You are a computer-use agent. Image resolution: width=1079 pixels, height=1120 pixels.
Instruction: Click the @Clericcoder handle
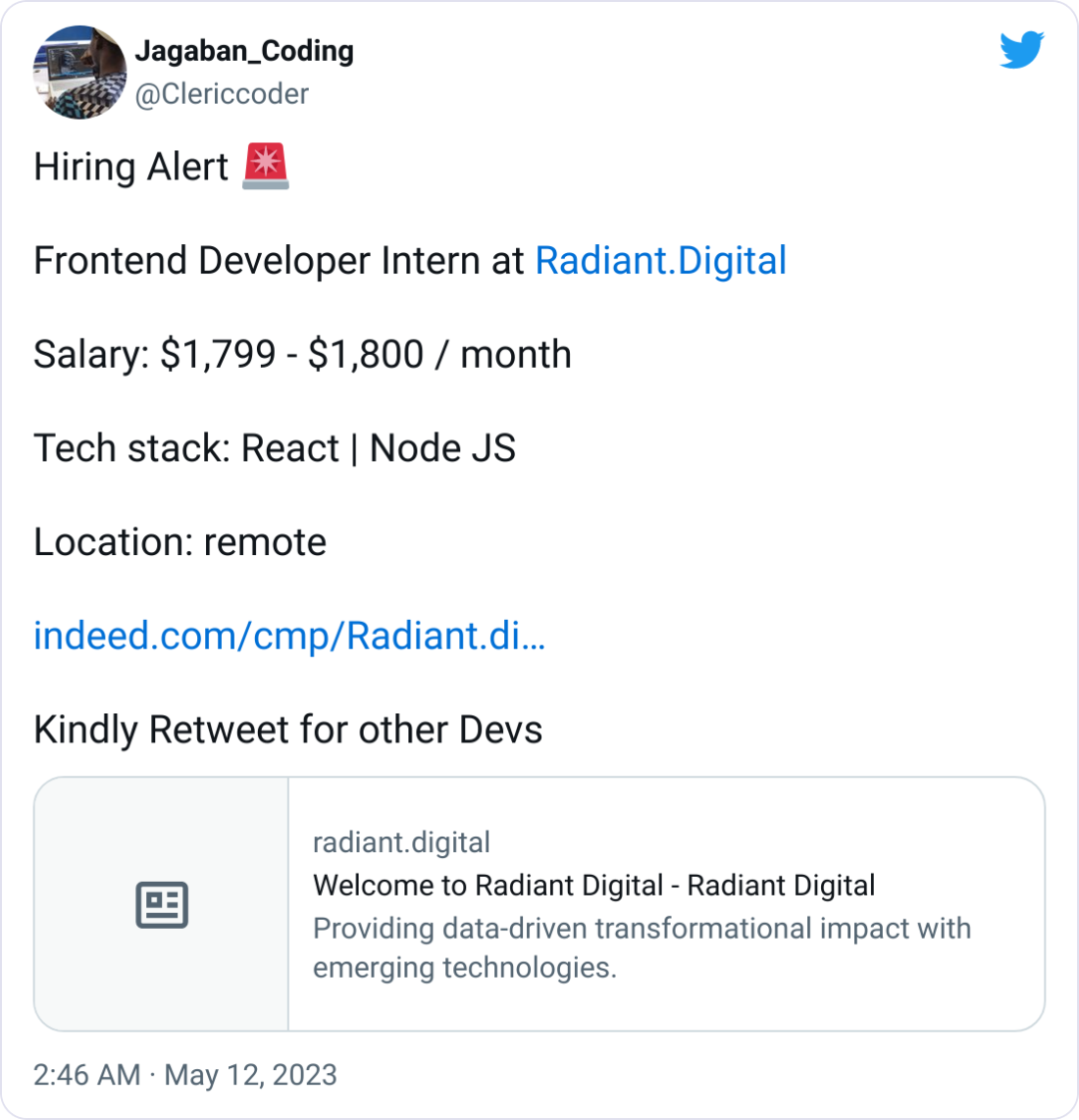click(222, 93)
